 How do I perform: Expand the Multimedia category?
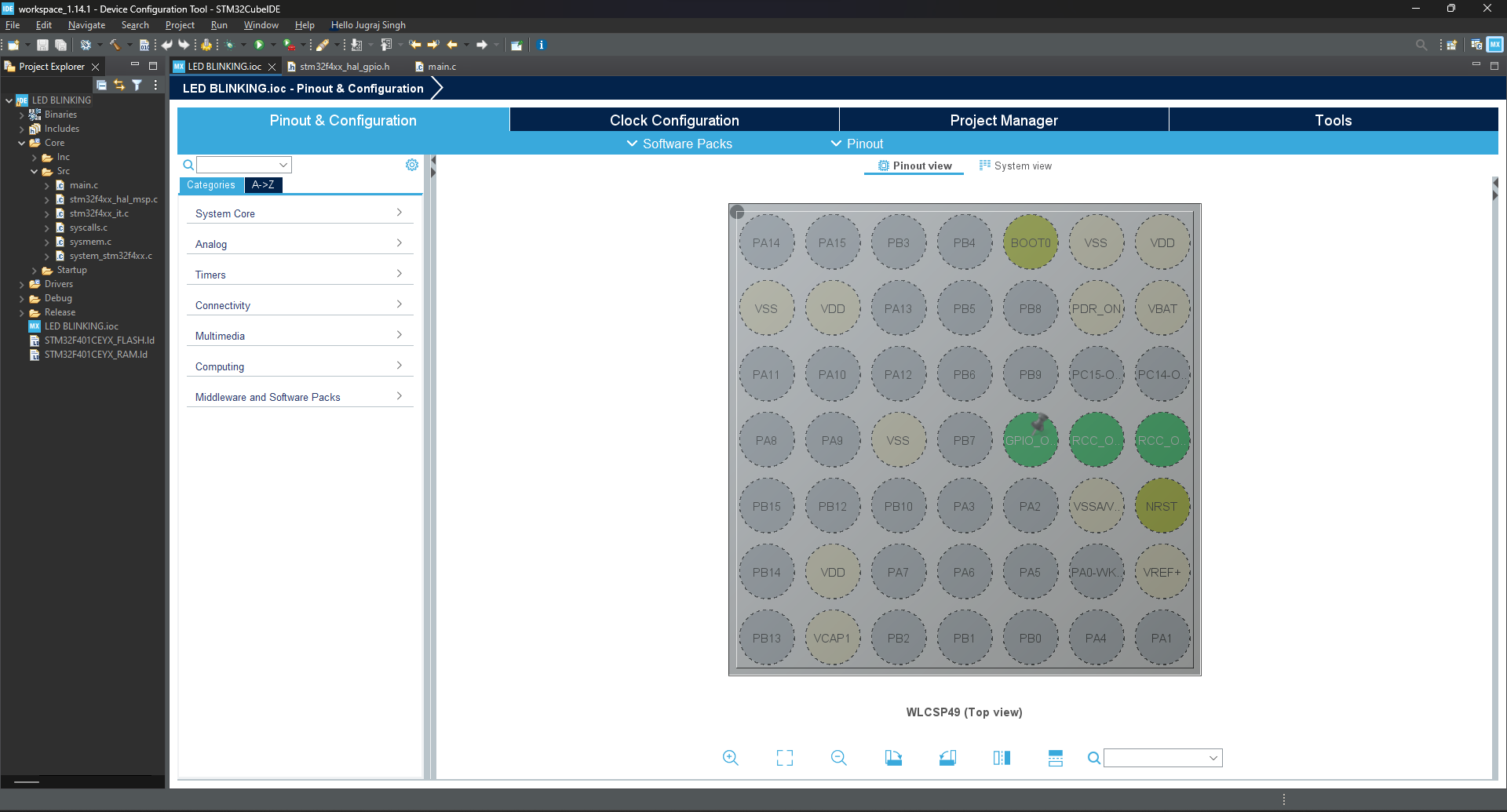[x=300, y=336]
